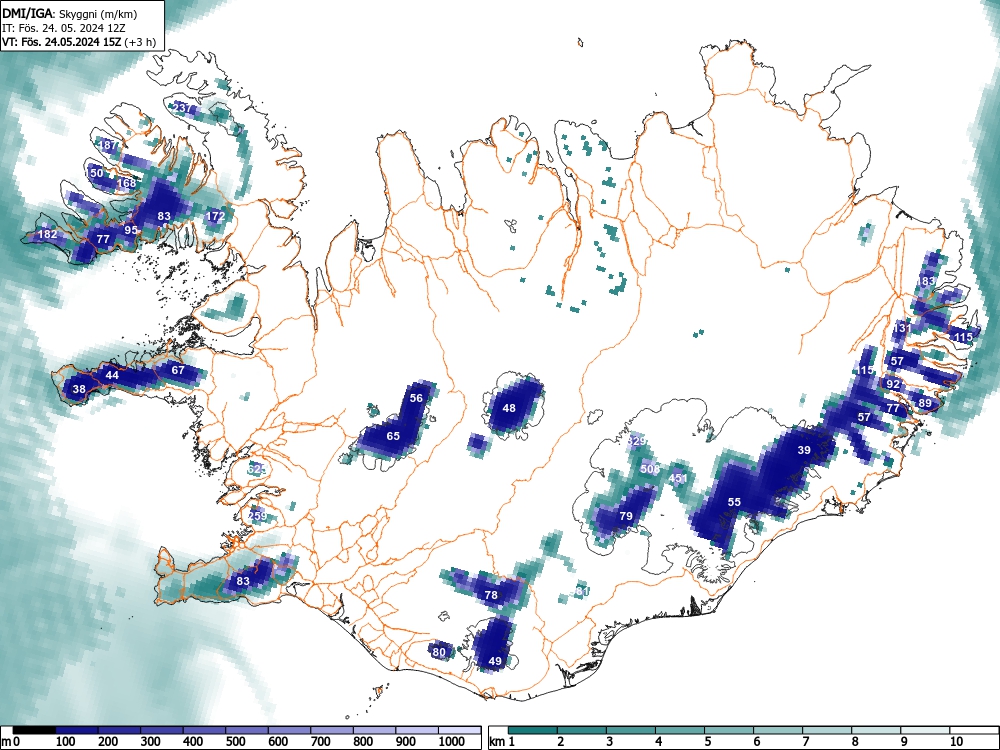This screenshot has width=1000, height=750.
Task: Click the white swatch ending the km legend
Action: (x=973, y=730)
